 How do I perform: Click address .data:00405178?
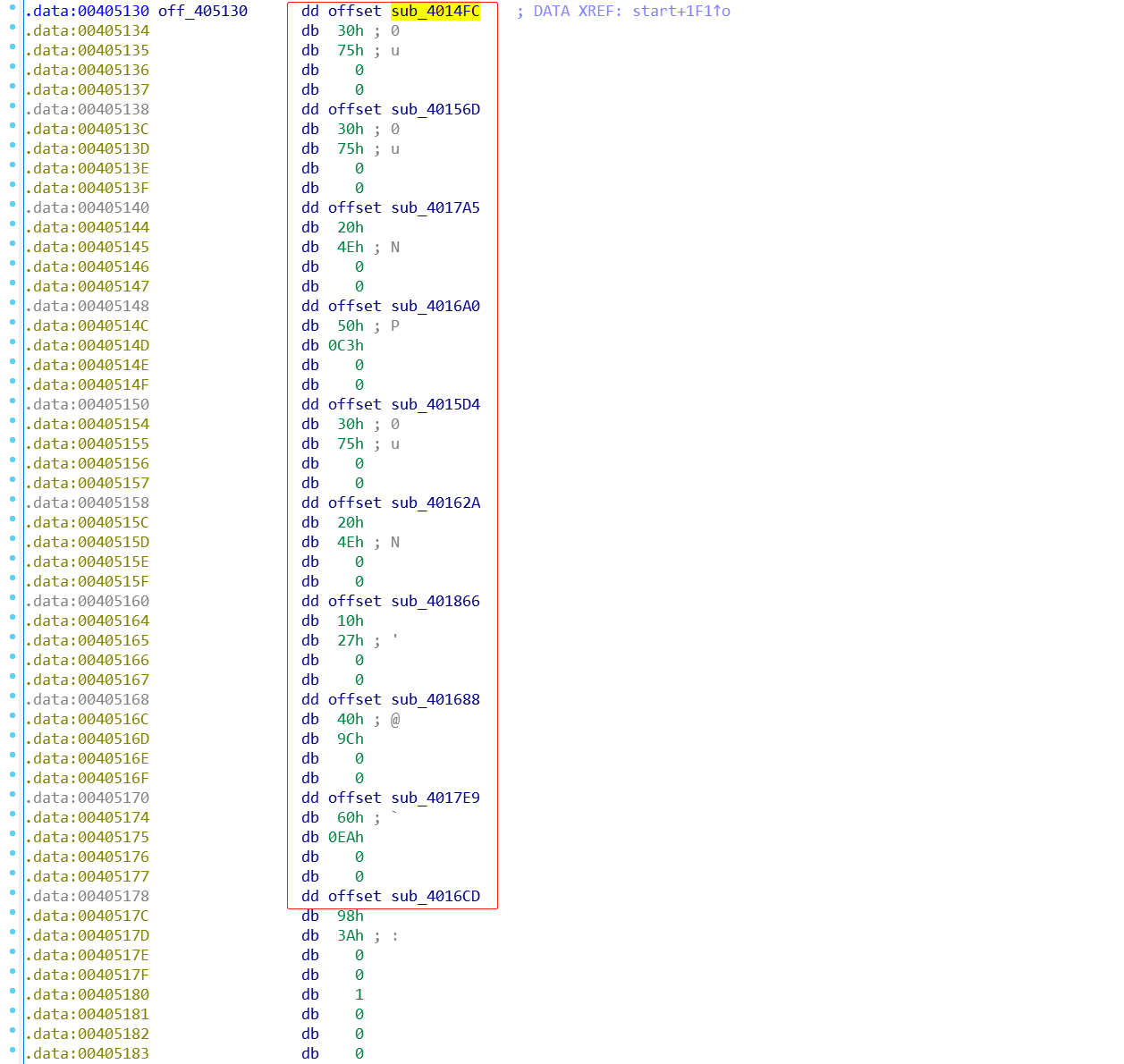pyautogui.click(x=87, y=896)
